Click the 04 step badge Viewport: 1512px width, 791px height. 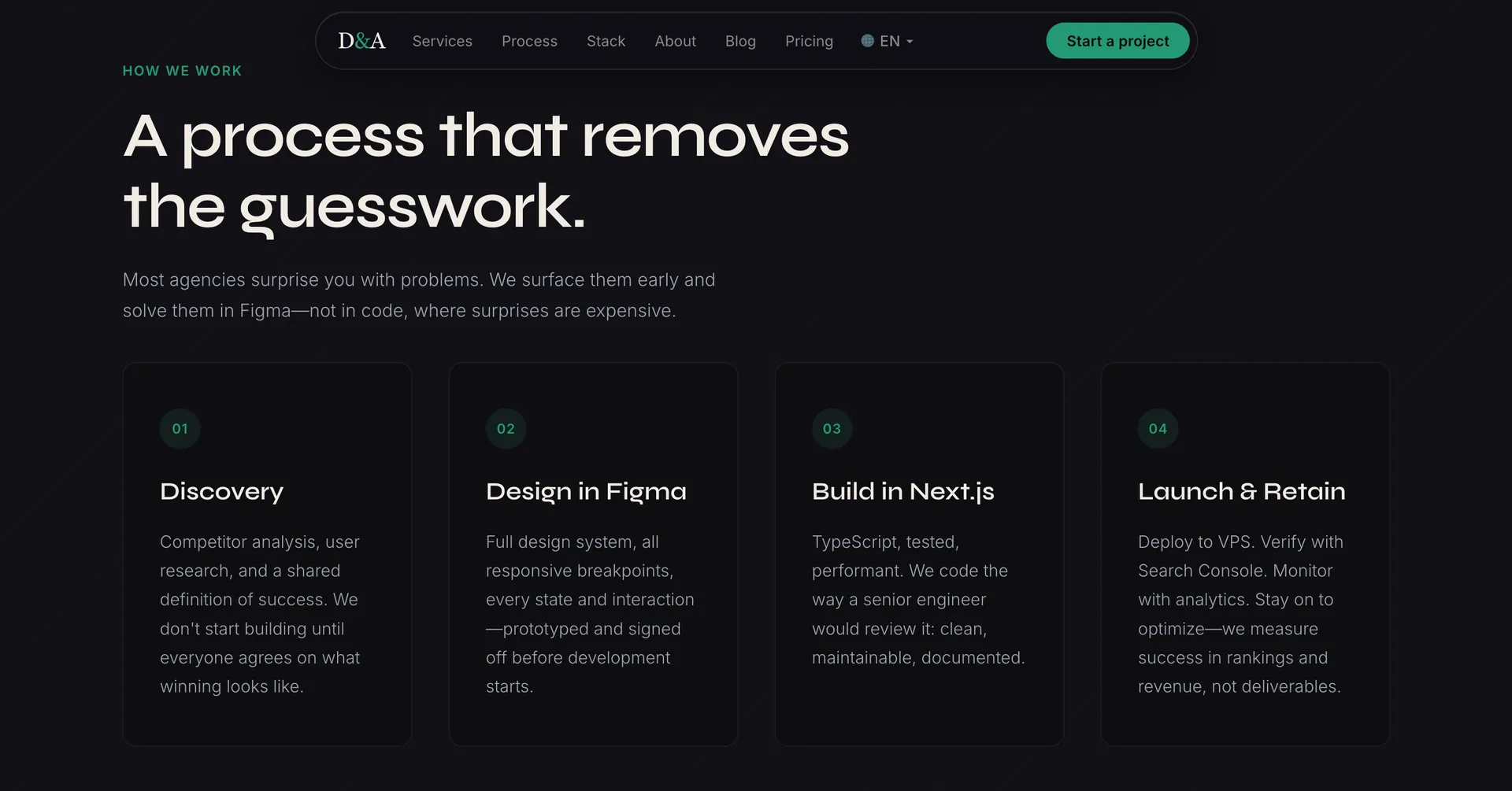tap(1158, 429)
